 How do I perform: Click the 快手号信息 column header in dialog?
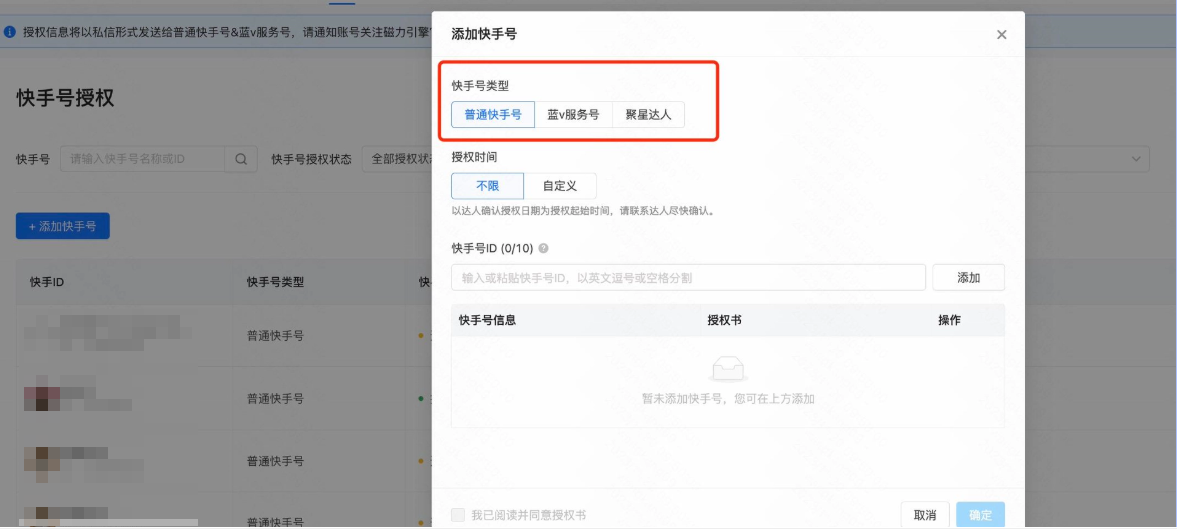487,320
